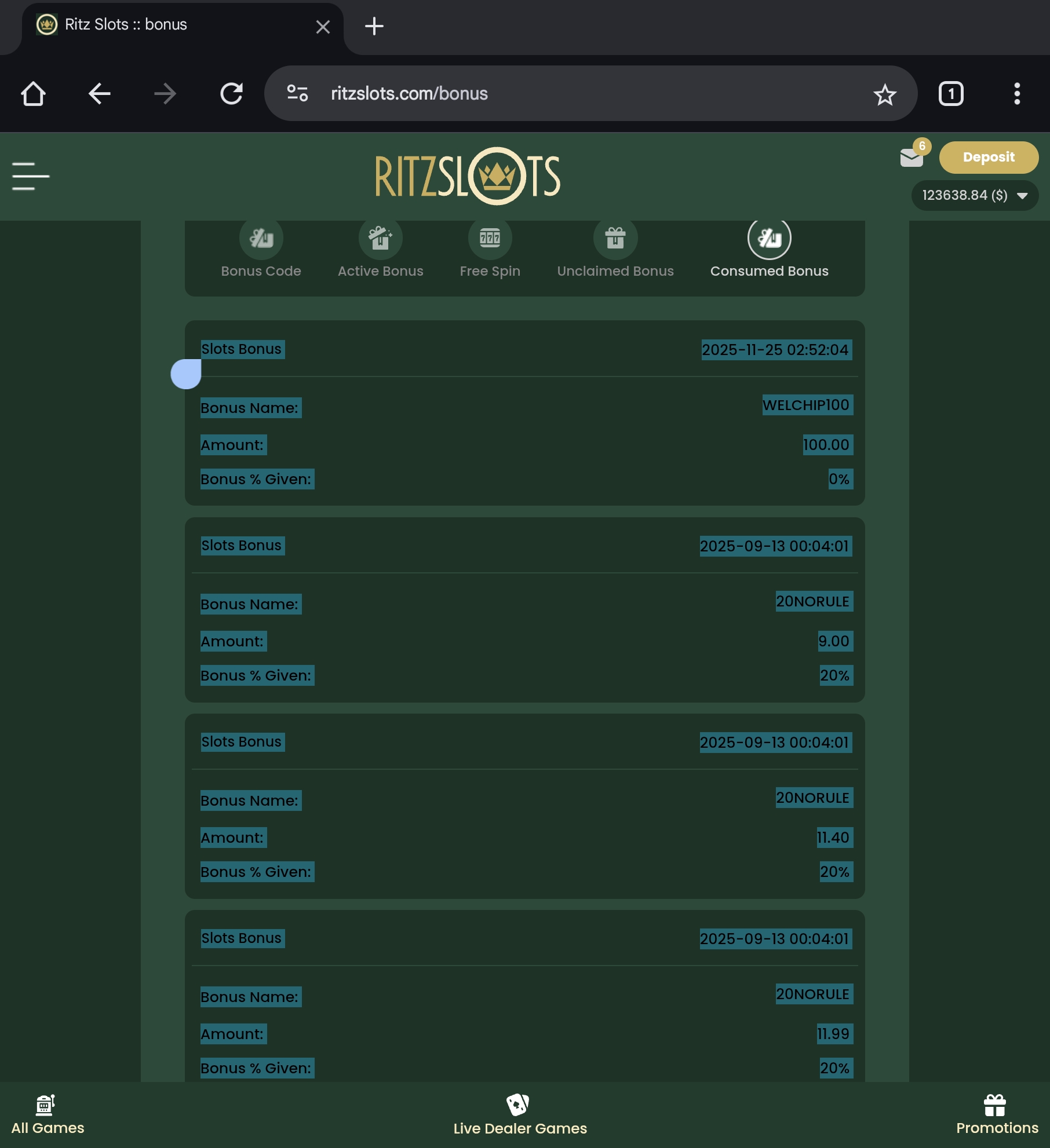
Task: Click the Bonus Code tab icon
Action: coord(261,239)
